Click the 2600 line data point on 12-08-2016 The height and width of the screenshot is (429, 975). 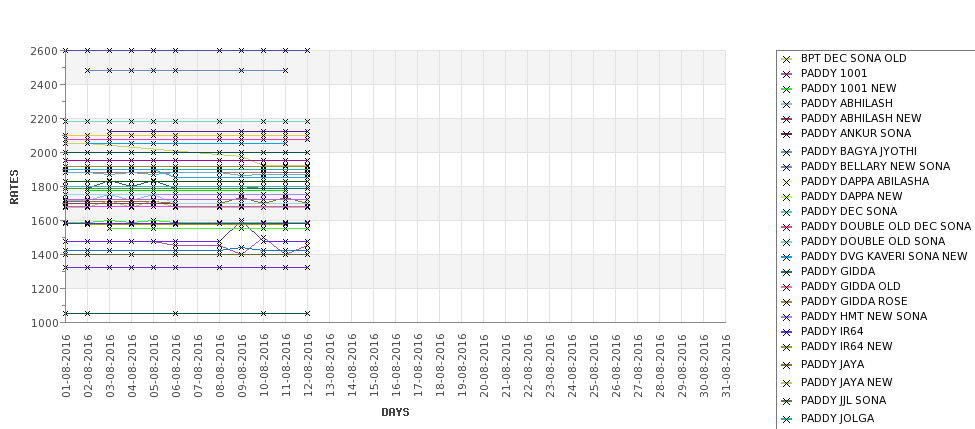click(x=307, y=50)
